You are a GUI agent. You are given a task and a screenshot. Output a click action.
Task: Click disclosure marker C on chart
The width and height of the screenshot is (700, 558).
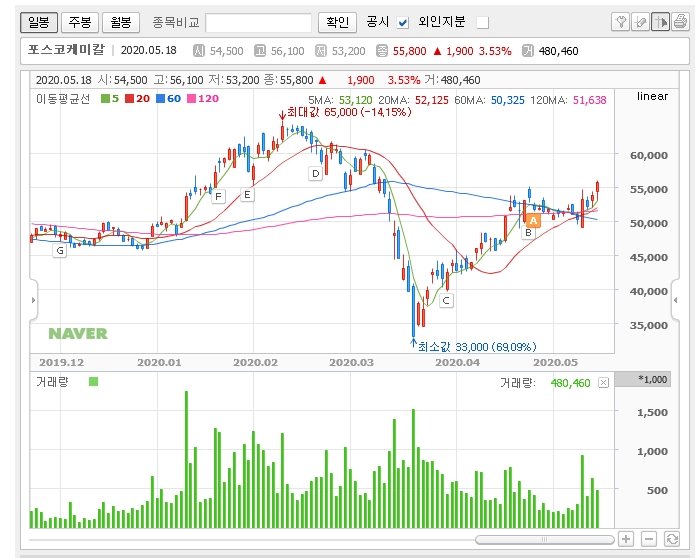(x=446, y=301)
